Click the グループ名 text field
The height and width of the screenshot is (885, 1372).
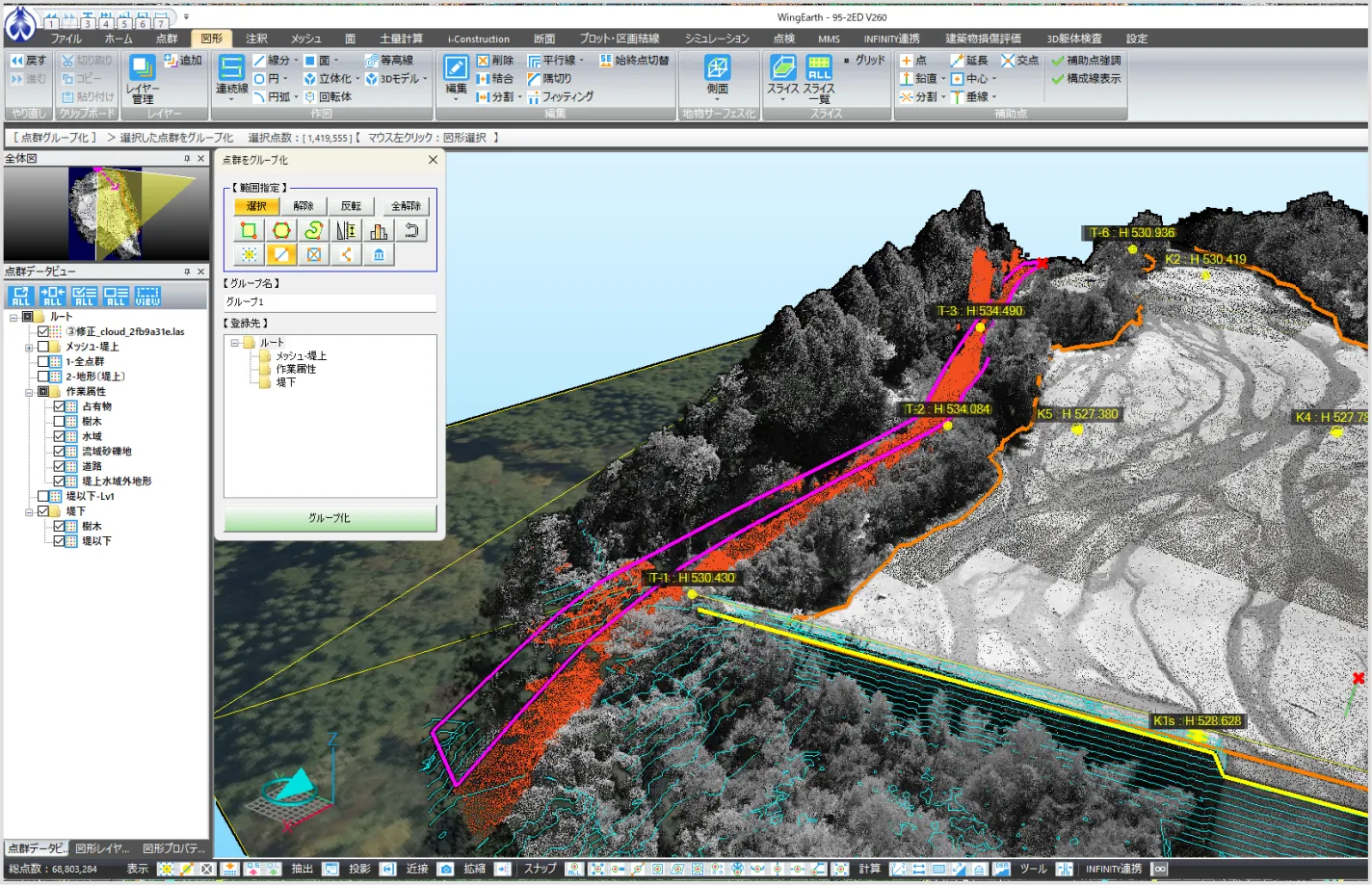pyautogui.click(x=330, y=302)
